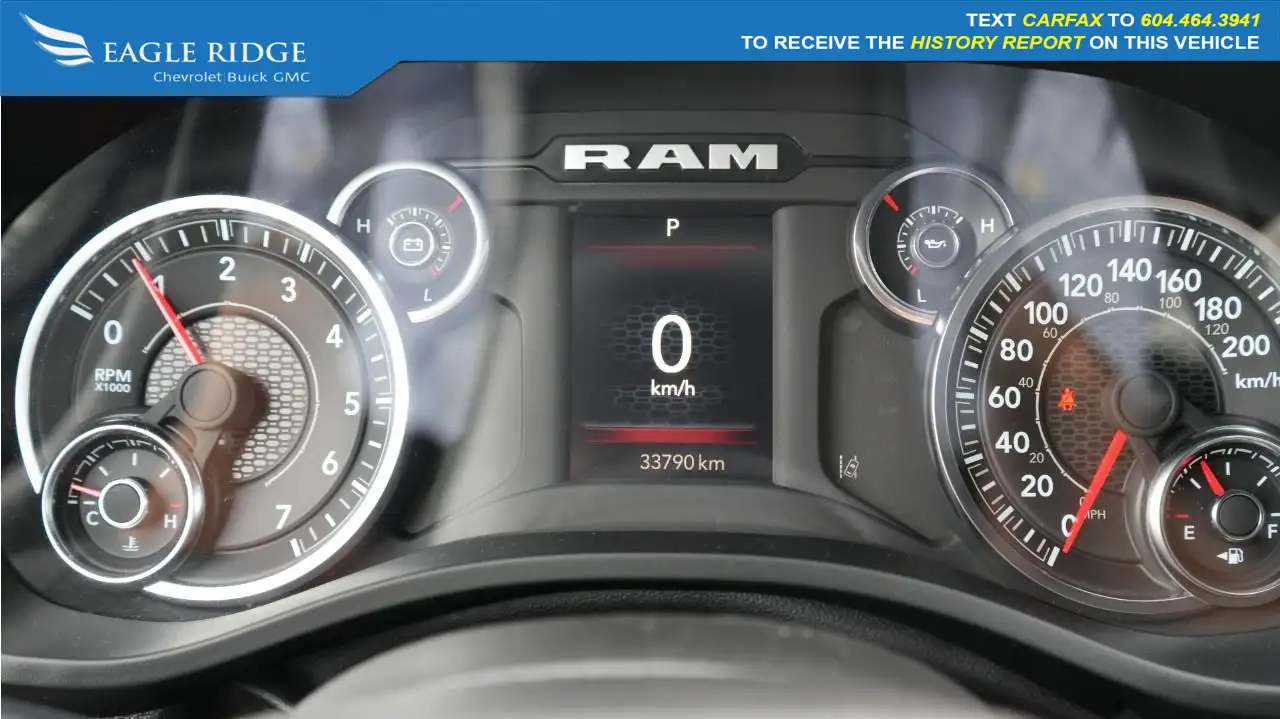The height and width of the screenshot is (719, 1280).
Task: Click the lane departure indicator icon
Action: (851, 465)
